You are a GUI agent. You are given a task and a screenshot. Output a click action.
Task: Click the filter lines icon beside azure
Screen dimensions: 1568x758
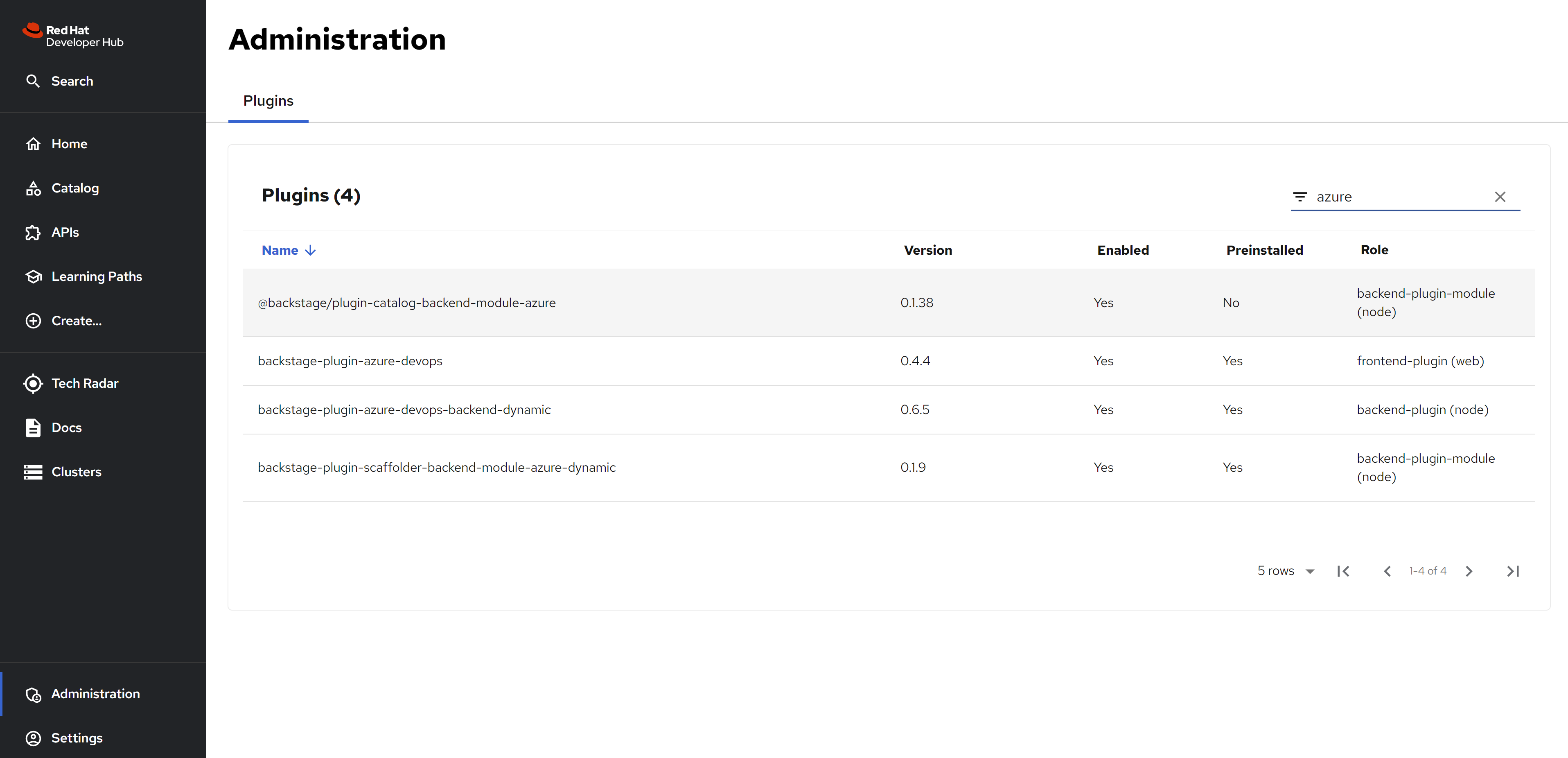coord(1300,197)
